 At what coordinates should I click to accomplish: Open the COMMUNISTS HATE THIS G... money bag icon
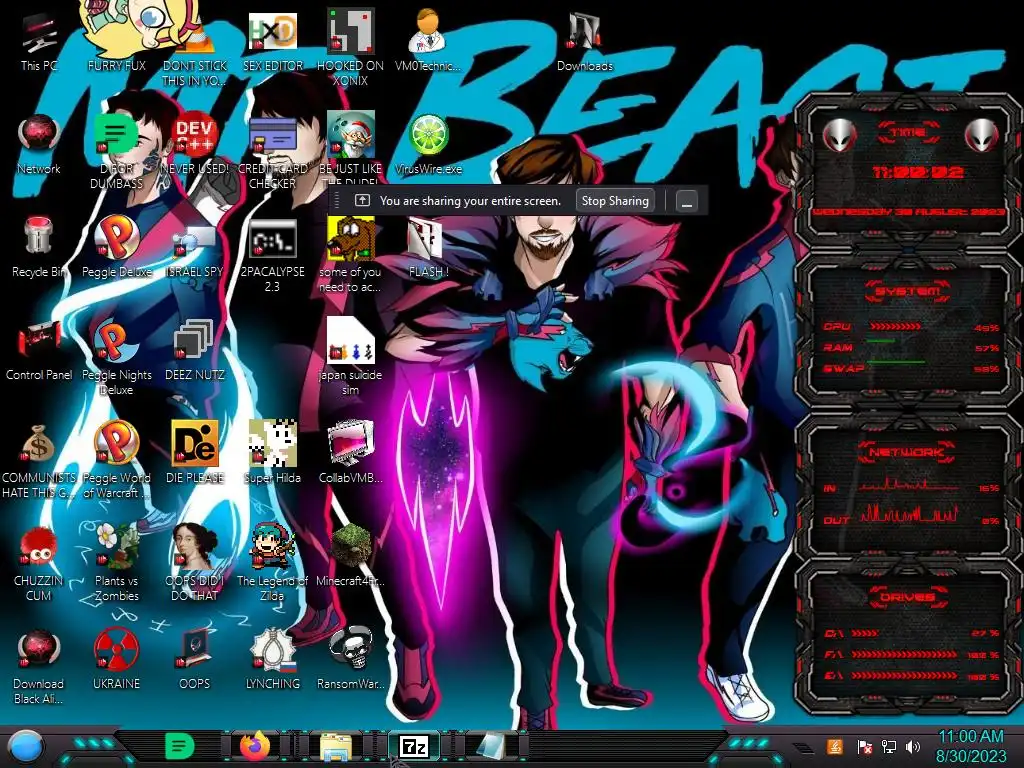39,460
